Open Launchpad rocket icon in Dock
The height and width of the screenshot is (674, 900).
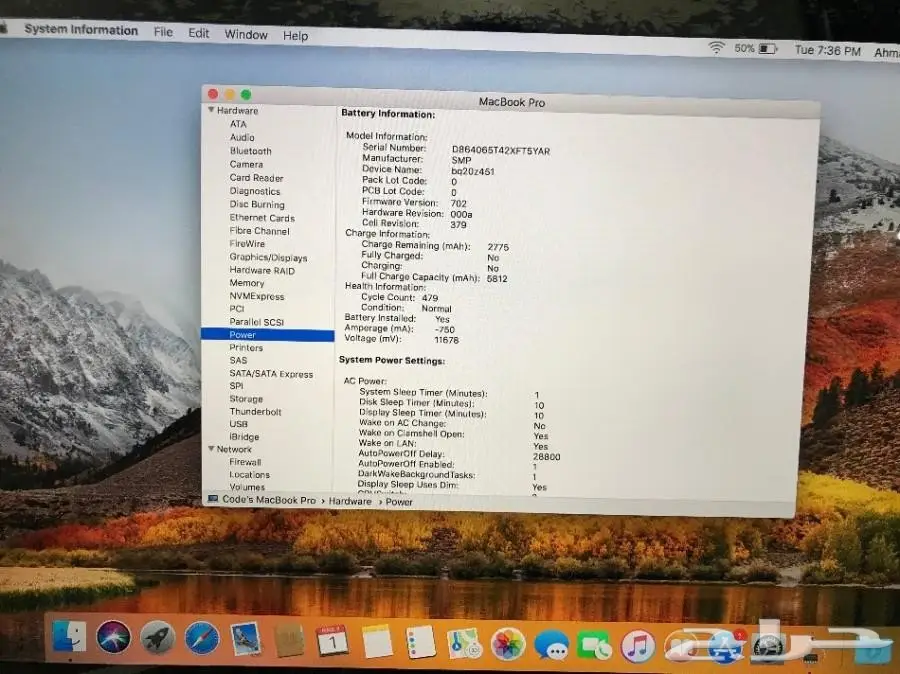[157, 638]
